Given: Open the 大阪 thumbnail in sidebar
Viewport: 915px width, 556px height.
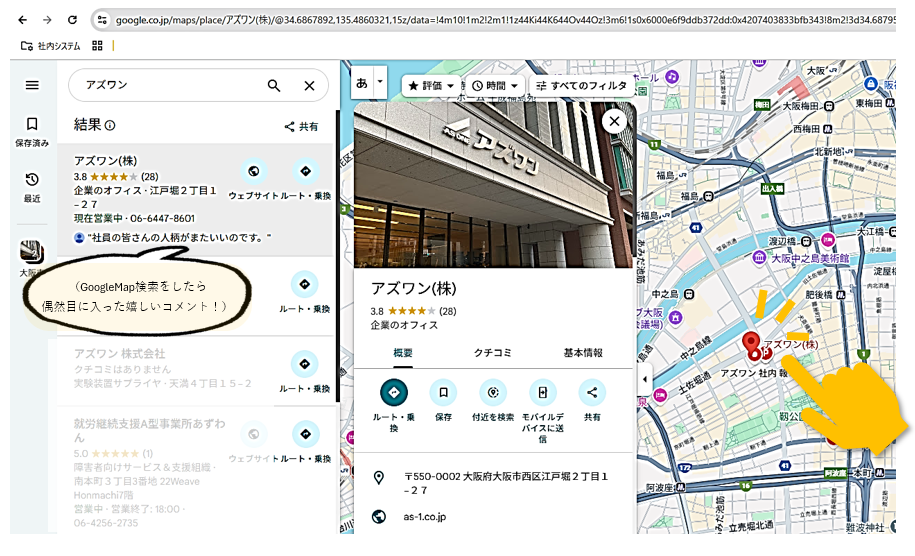Looking at the screenshot, I should coord(32,252).
